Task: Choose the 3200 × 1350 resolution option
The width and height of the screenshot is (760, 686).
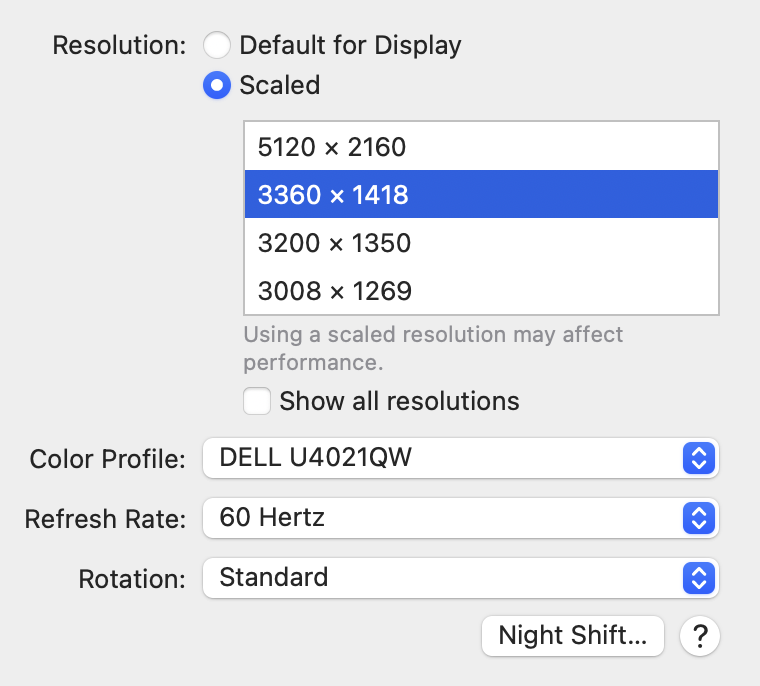Action: [481, 243]
